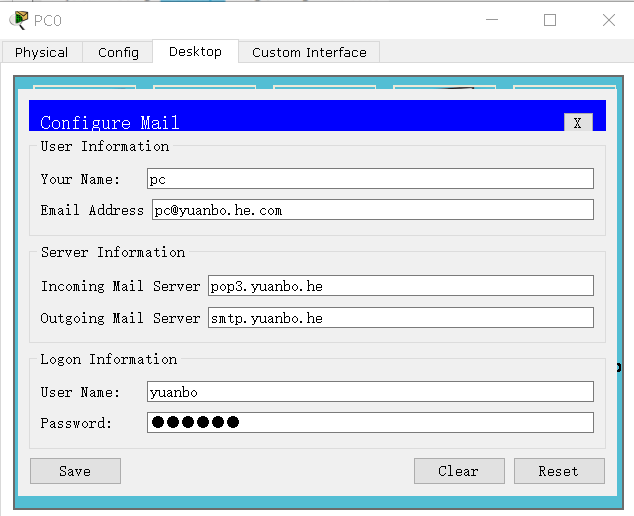Maximize the PC0 window

pos(550,20)
